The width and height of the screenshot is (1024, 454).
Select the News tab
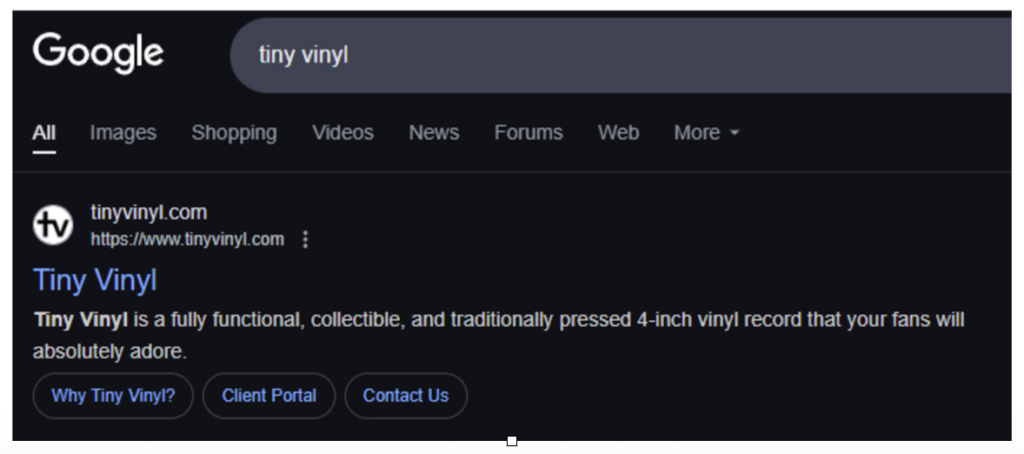coord(434,133)
